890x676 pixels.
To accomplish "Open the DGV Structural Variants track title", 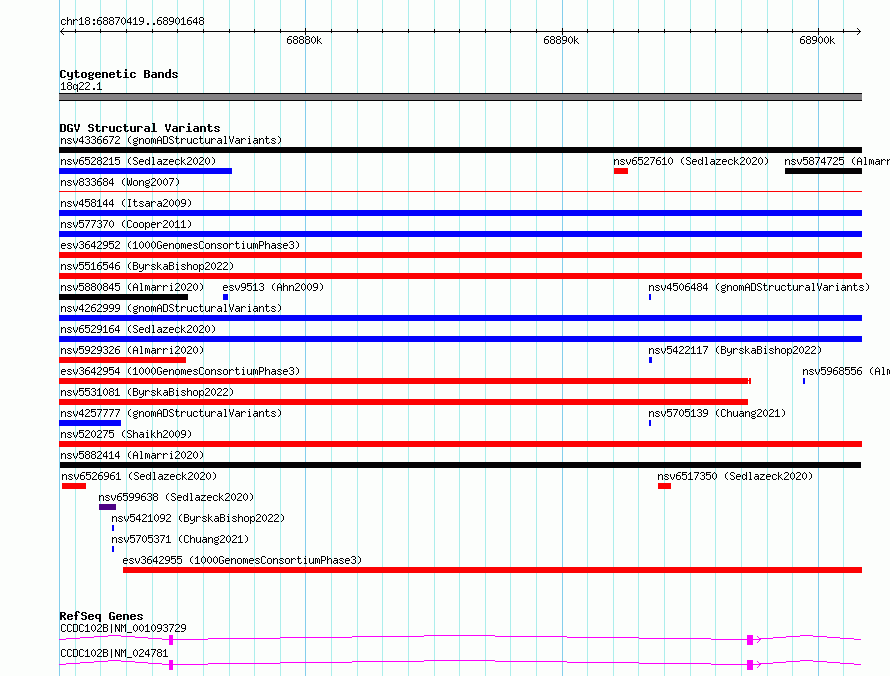I will [x=140, y=128].
